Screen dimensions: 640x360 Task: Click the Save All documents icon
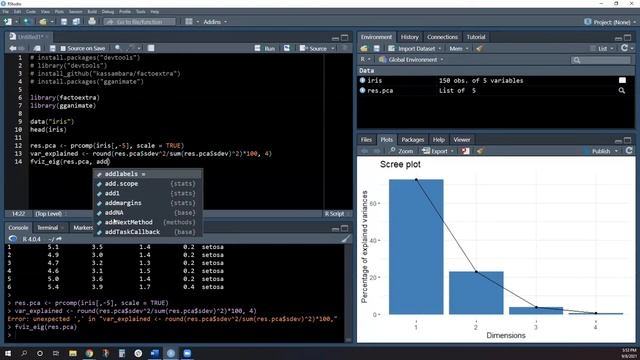pos(76,22)
